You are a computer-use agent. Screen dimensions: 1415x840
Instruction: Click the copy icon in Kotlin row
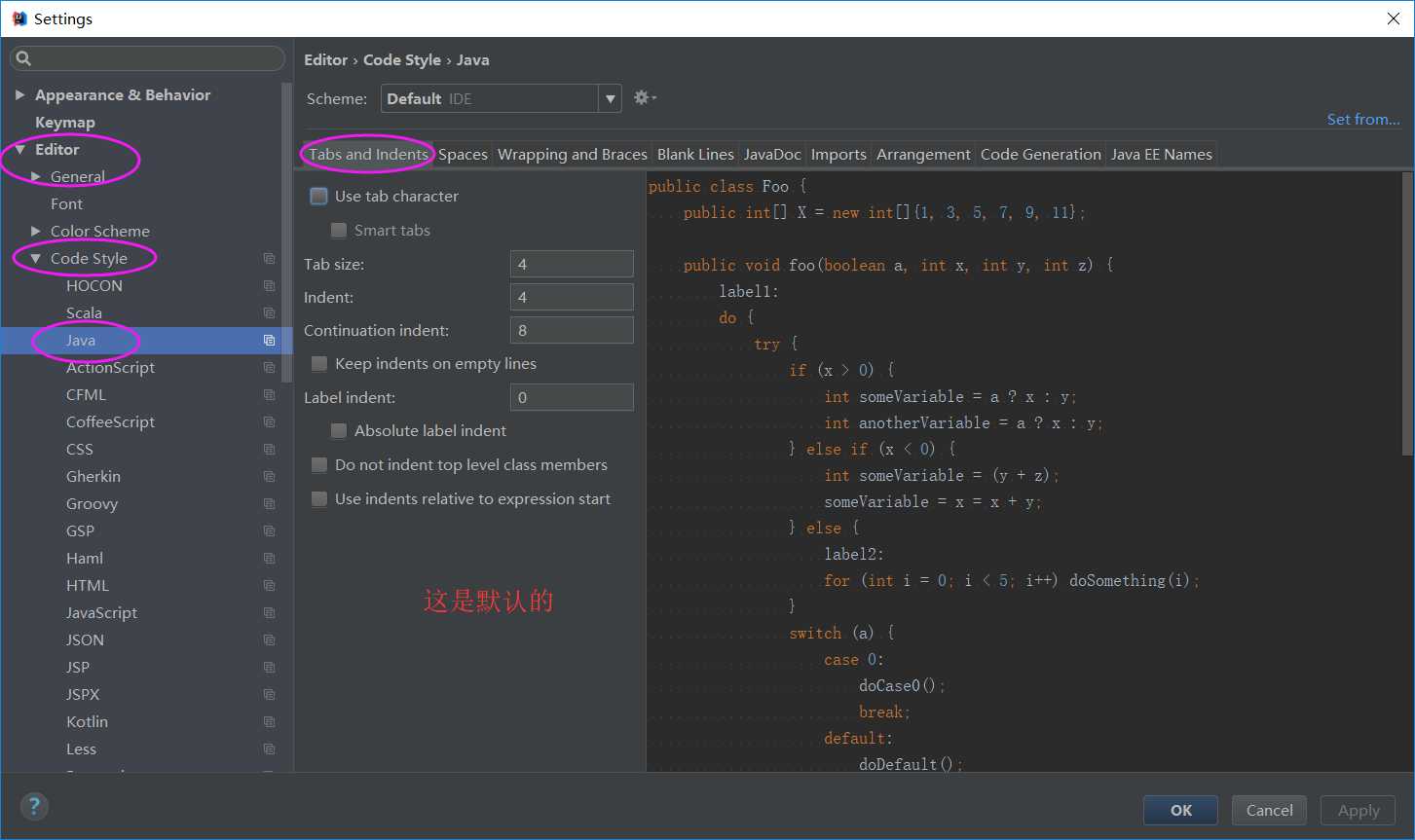(269, 722)
